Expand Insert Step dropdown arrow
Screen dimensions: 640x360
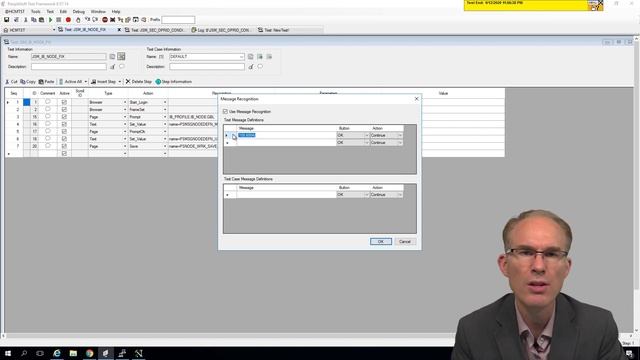click(120, 82)
